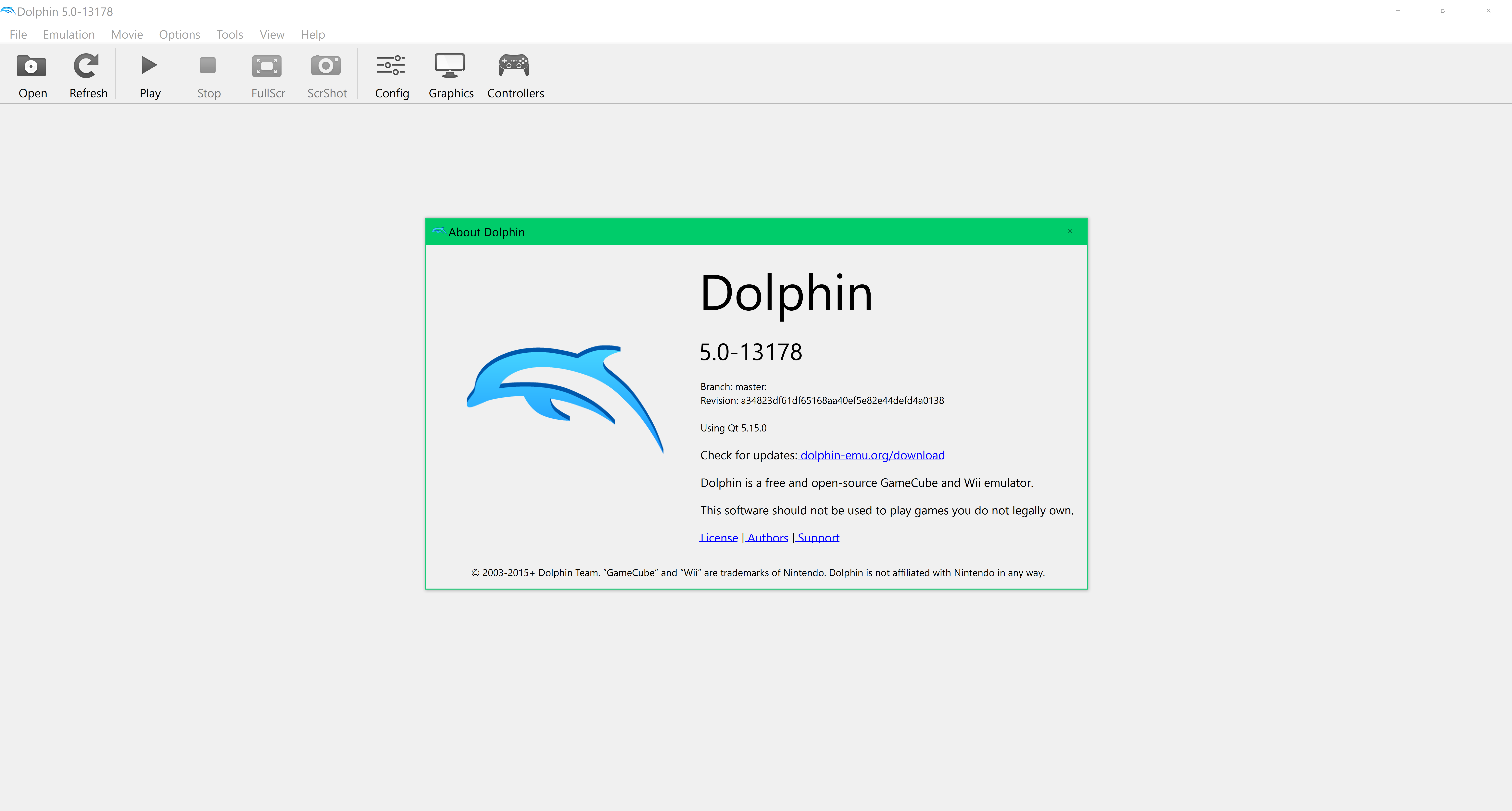Open the Emulation menu
Image resolution: width=1512 pixels, height=811 pixels.
point(67,34)
